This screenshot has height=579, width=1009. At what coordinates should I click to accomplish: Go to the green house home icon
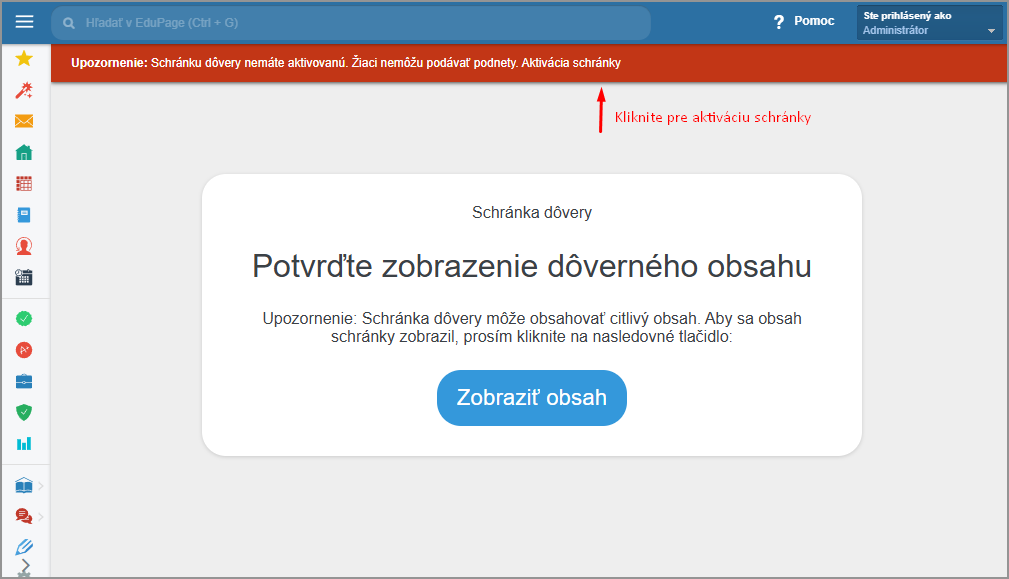(x=24, y=152)
